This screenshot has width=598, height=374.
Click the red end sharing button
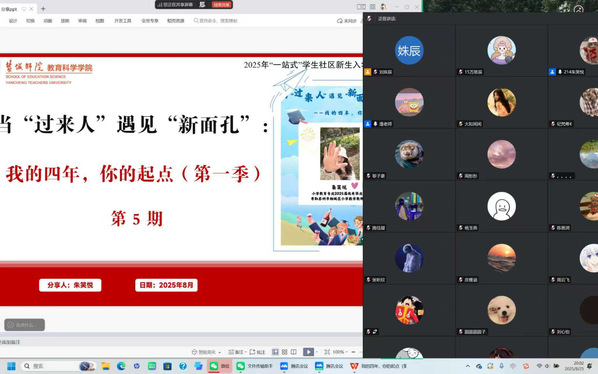(x=221, y=5)
